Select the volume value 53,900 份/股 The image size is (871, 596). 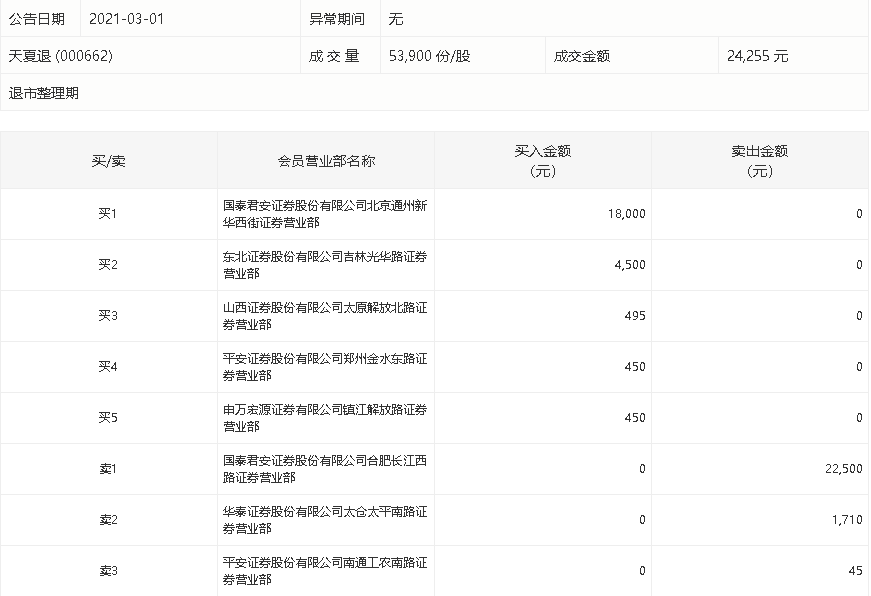(429, 56)
